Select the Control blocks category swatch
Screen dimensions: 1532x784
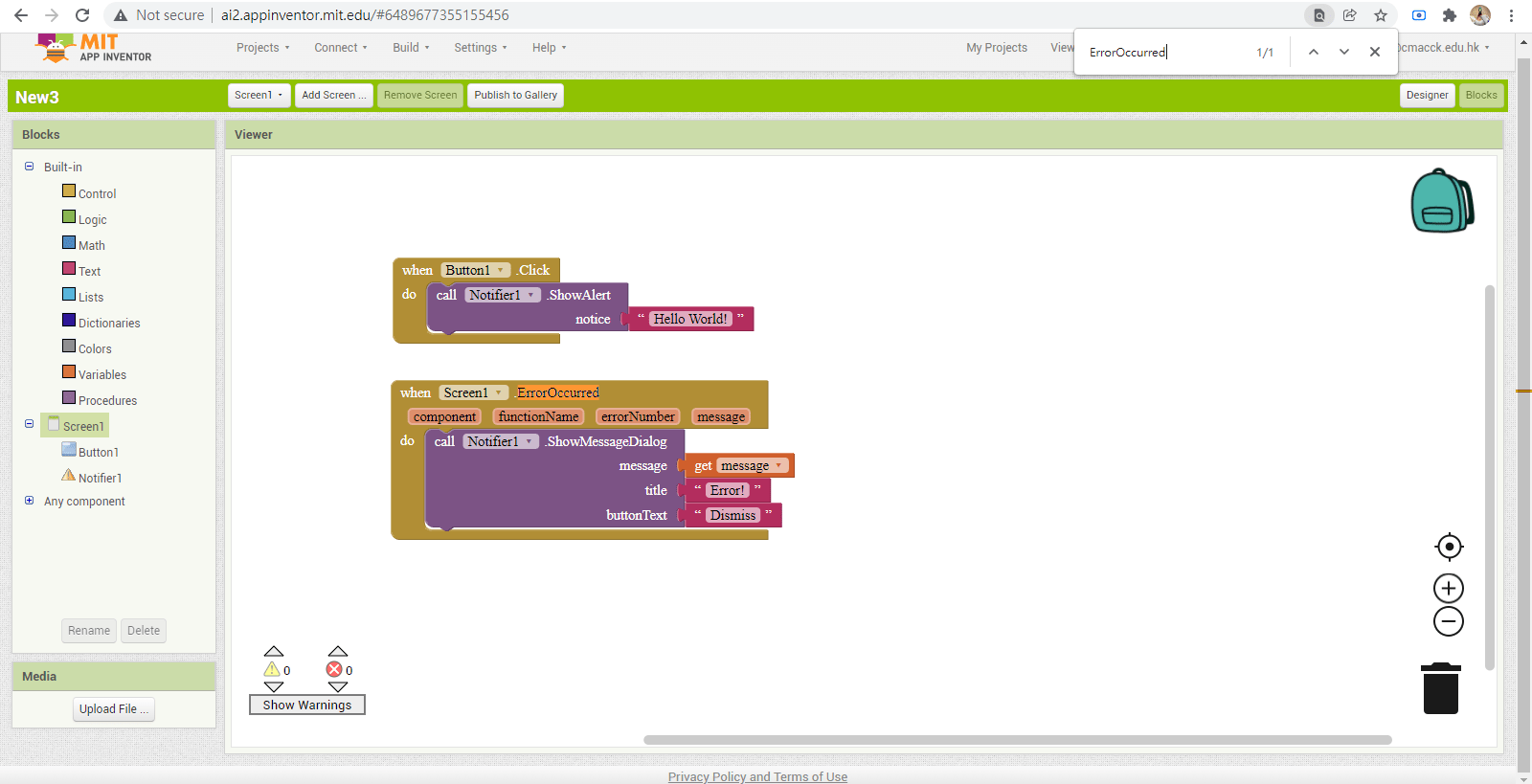click(69, 191)
